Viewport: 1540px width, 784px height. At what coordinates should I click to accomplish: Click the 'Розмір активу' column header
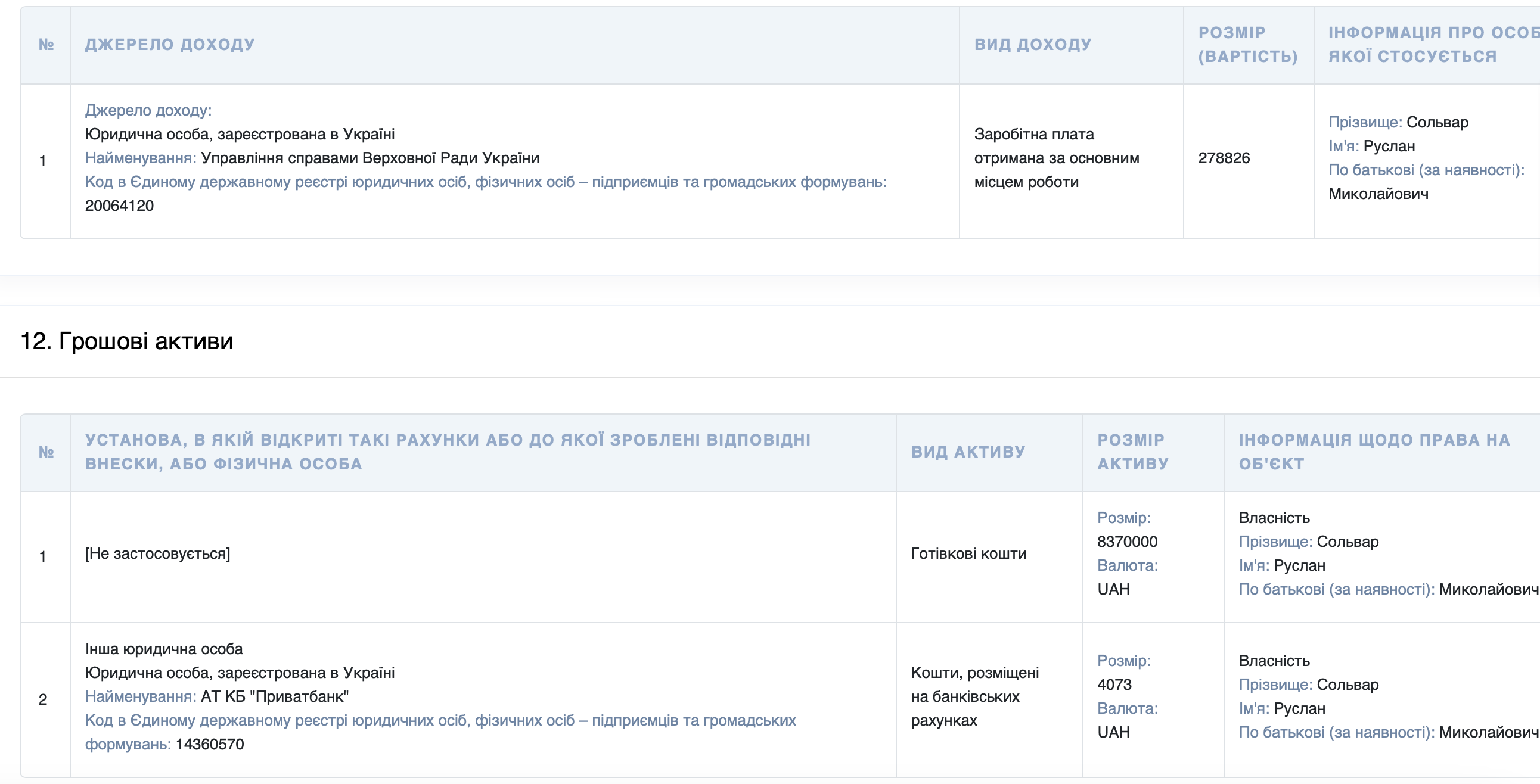[x=1132, y=452]
